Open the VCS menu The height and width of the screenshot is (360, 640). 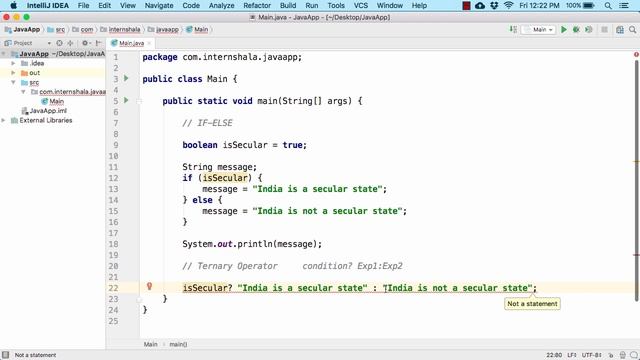360,5
